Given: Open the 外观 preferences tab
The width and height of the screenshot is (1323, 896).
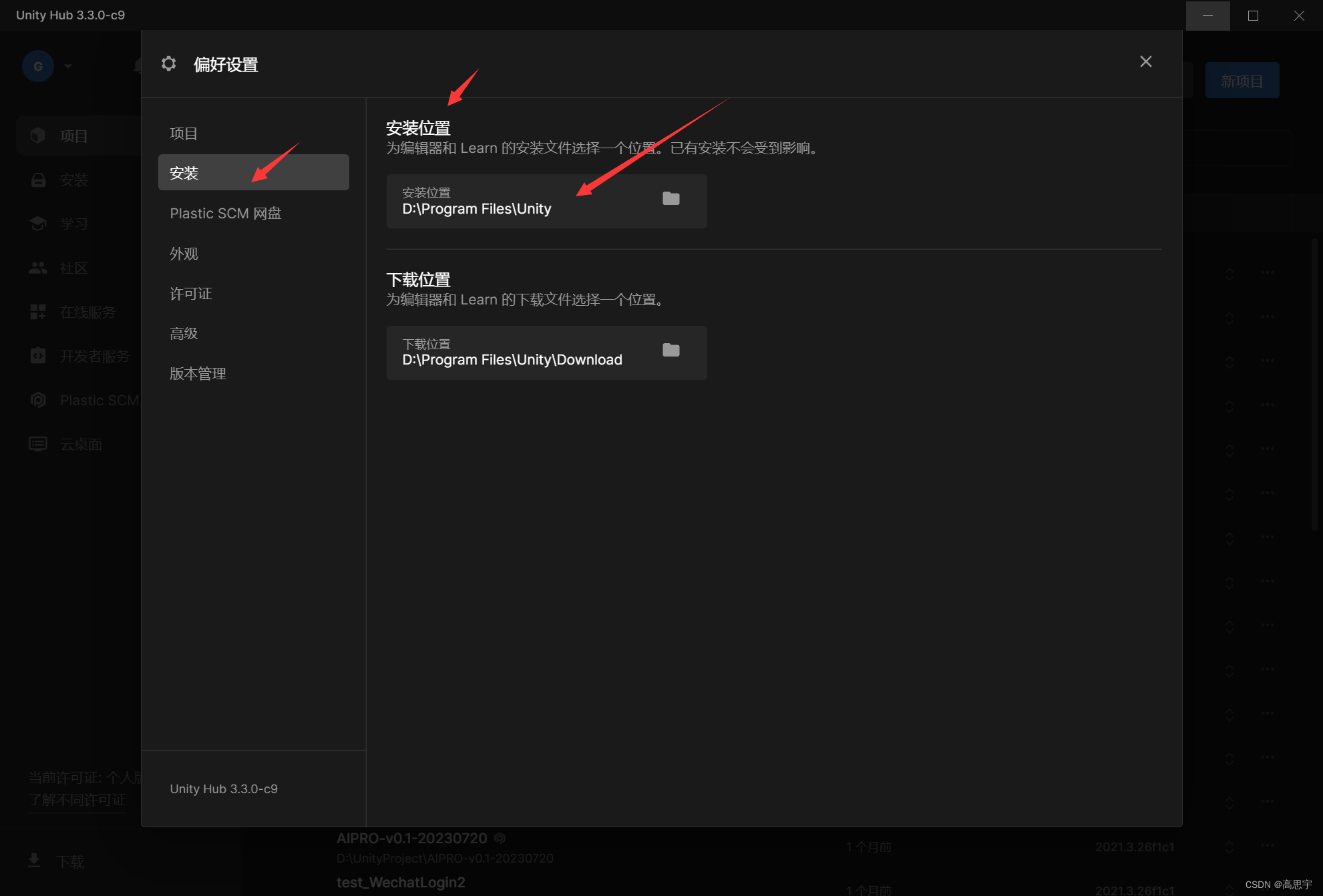Looking at the screenshot, I should [254, 254].
